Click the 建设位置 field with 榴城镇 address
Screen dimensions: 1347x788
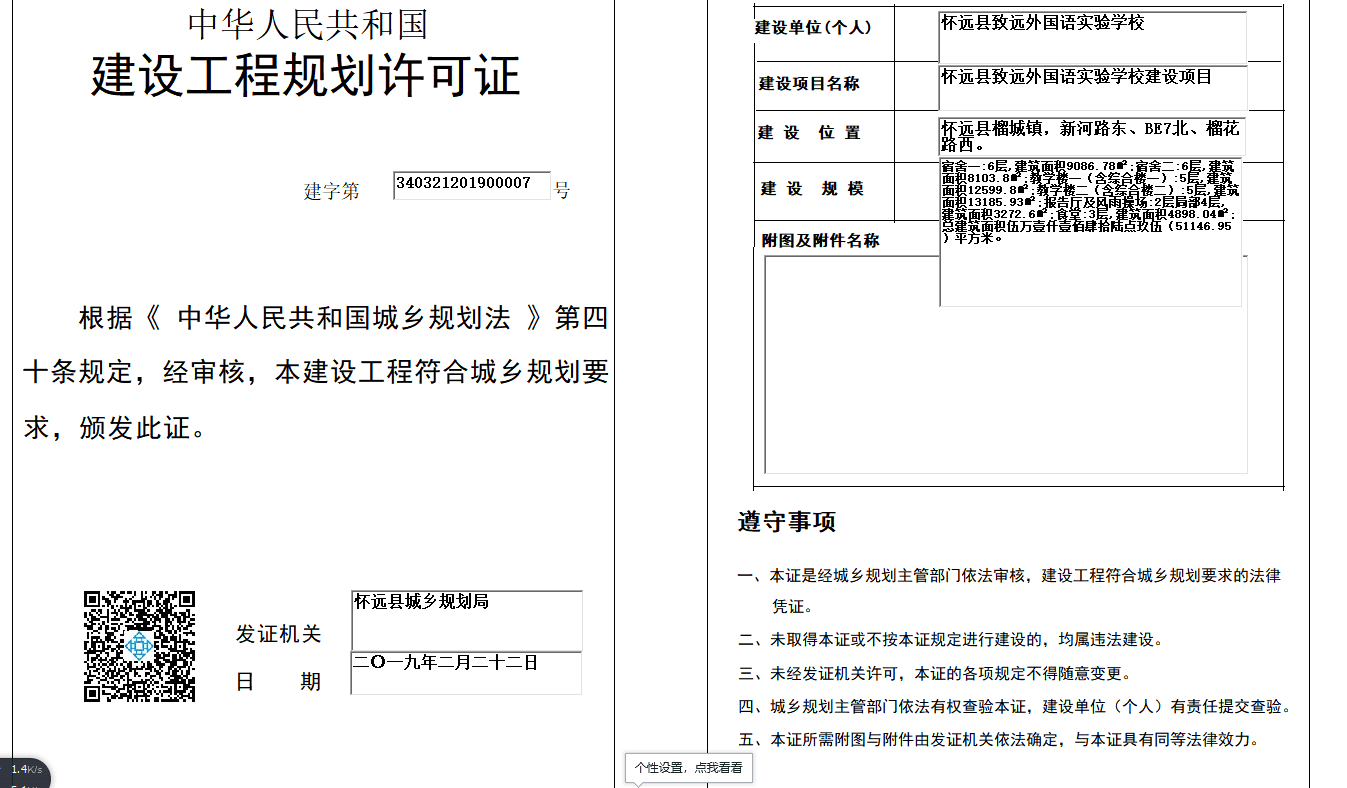pos(1093,136)
